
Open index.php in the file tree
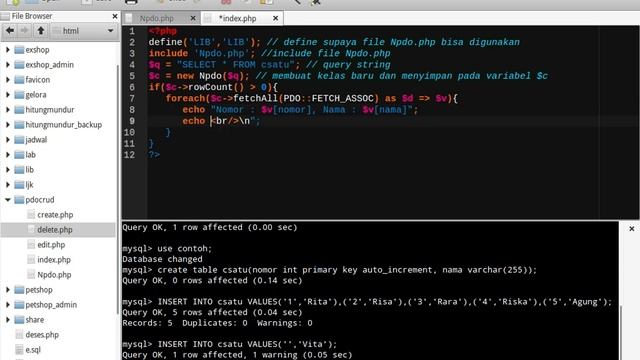click(54, 260)
